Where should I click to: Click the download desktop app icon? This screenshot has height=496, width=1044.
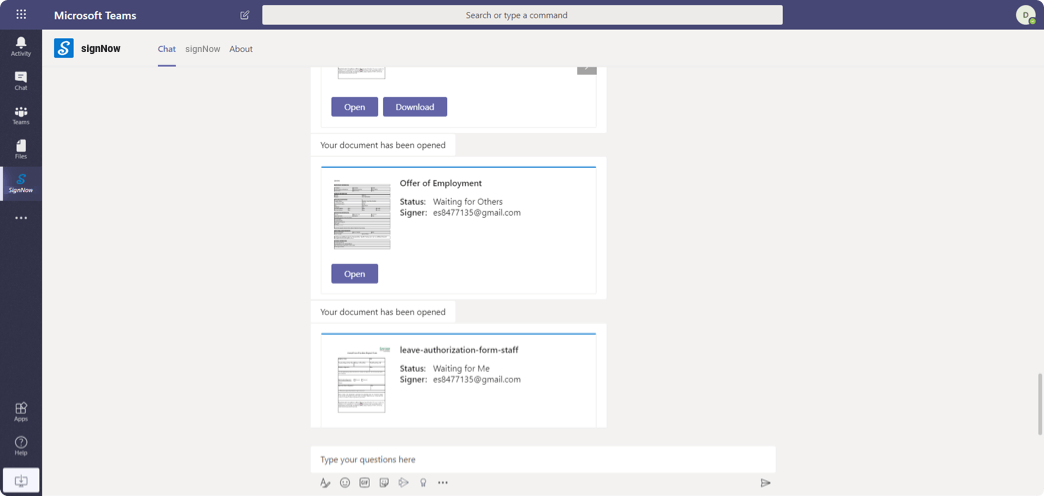pyautogui.click(x=21, y=480)
